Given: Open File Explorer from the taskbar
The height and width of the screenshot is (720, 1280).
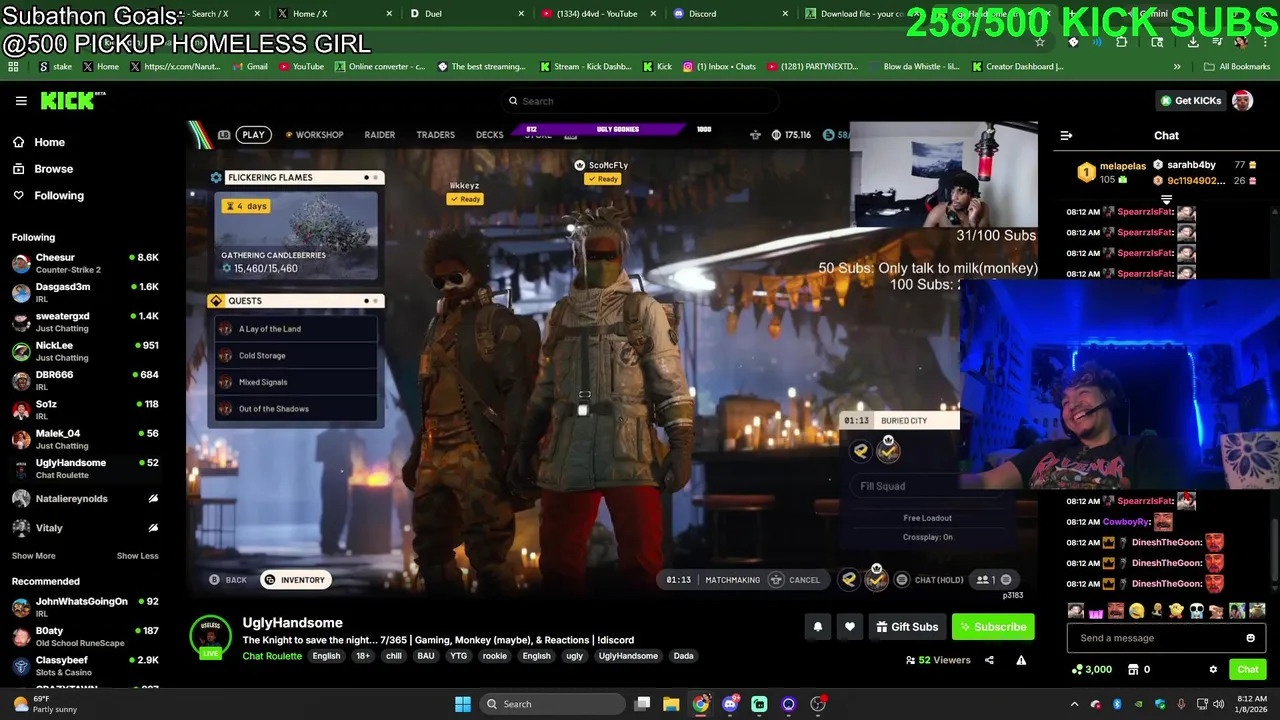Looking at the screenshot, I should (x=671, y=704).
